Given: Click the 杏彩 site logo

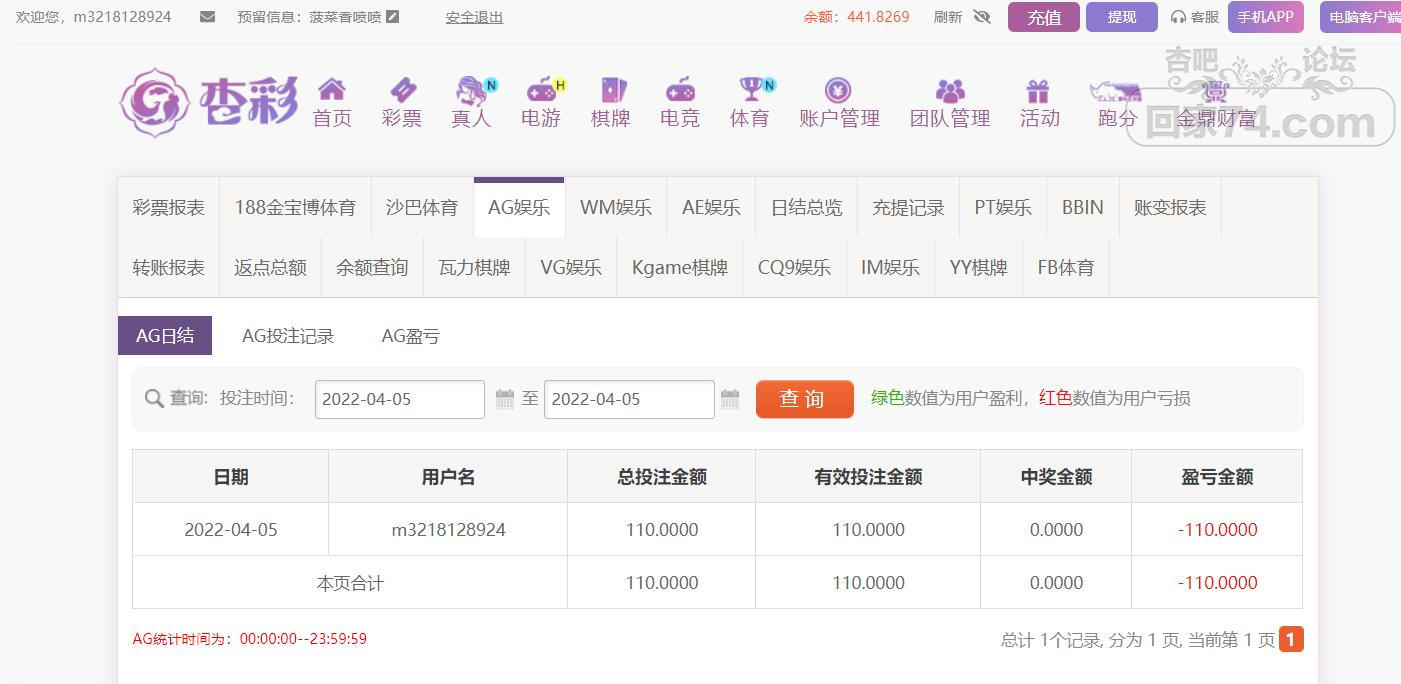Looking at the screenshot, I should pos(209,102).
